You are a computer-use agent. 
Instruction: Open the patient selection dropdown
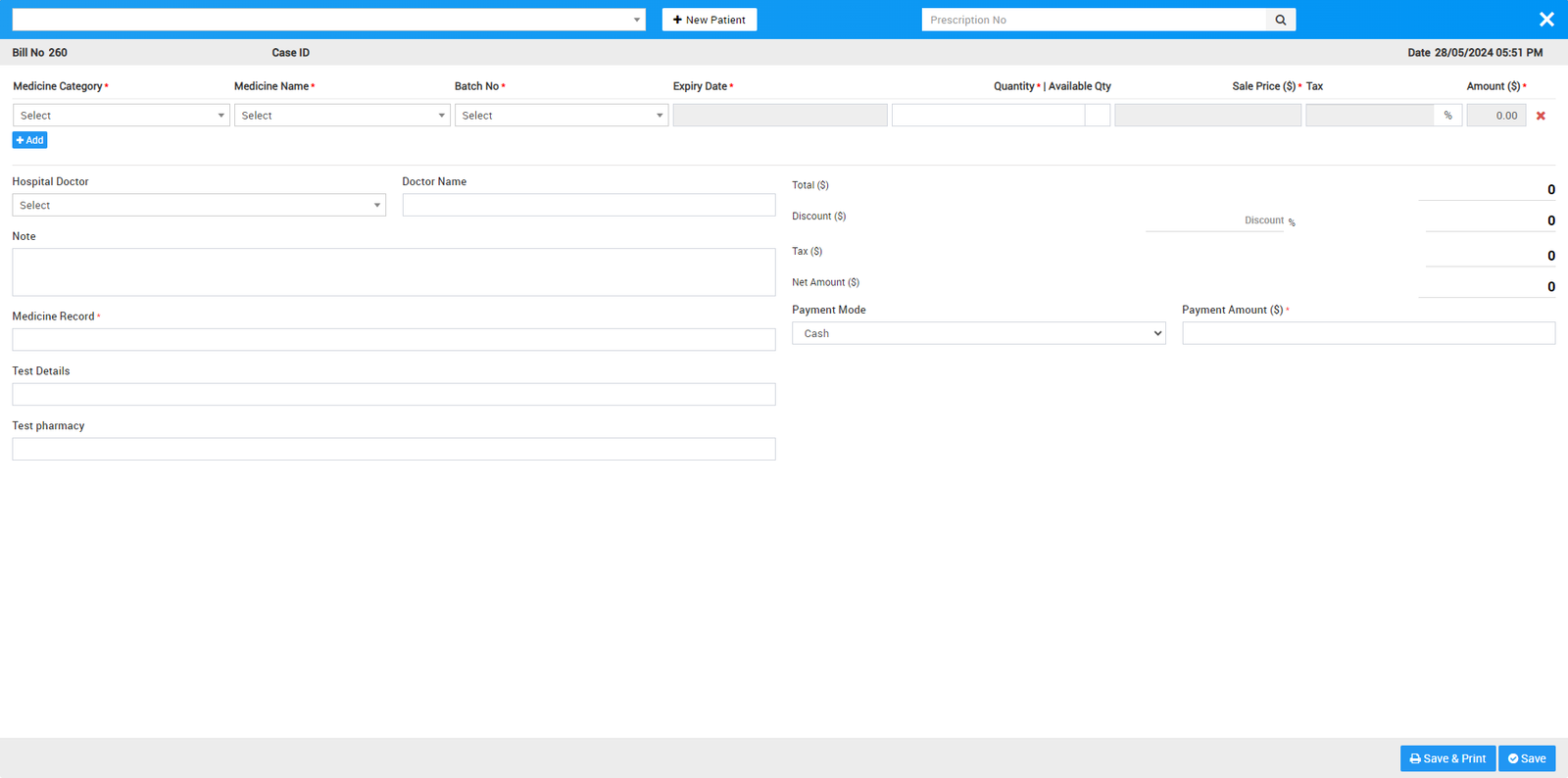click(328, 20)
